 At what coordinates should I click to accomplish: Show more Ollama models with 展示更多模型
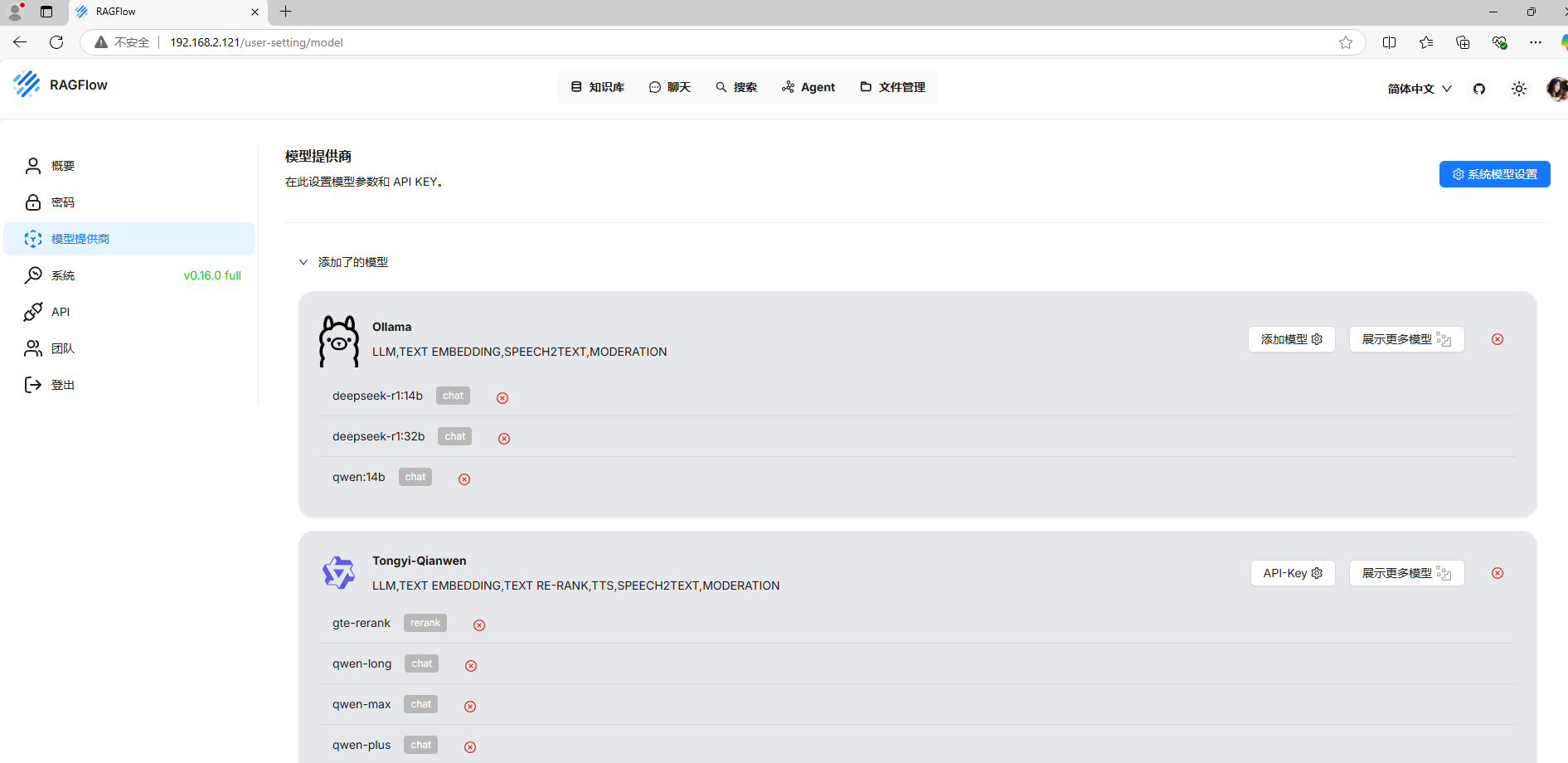pos(1405,339)
